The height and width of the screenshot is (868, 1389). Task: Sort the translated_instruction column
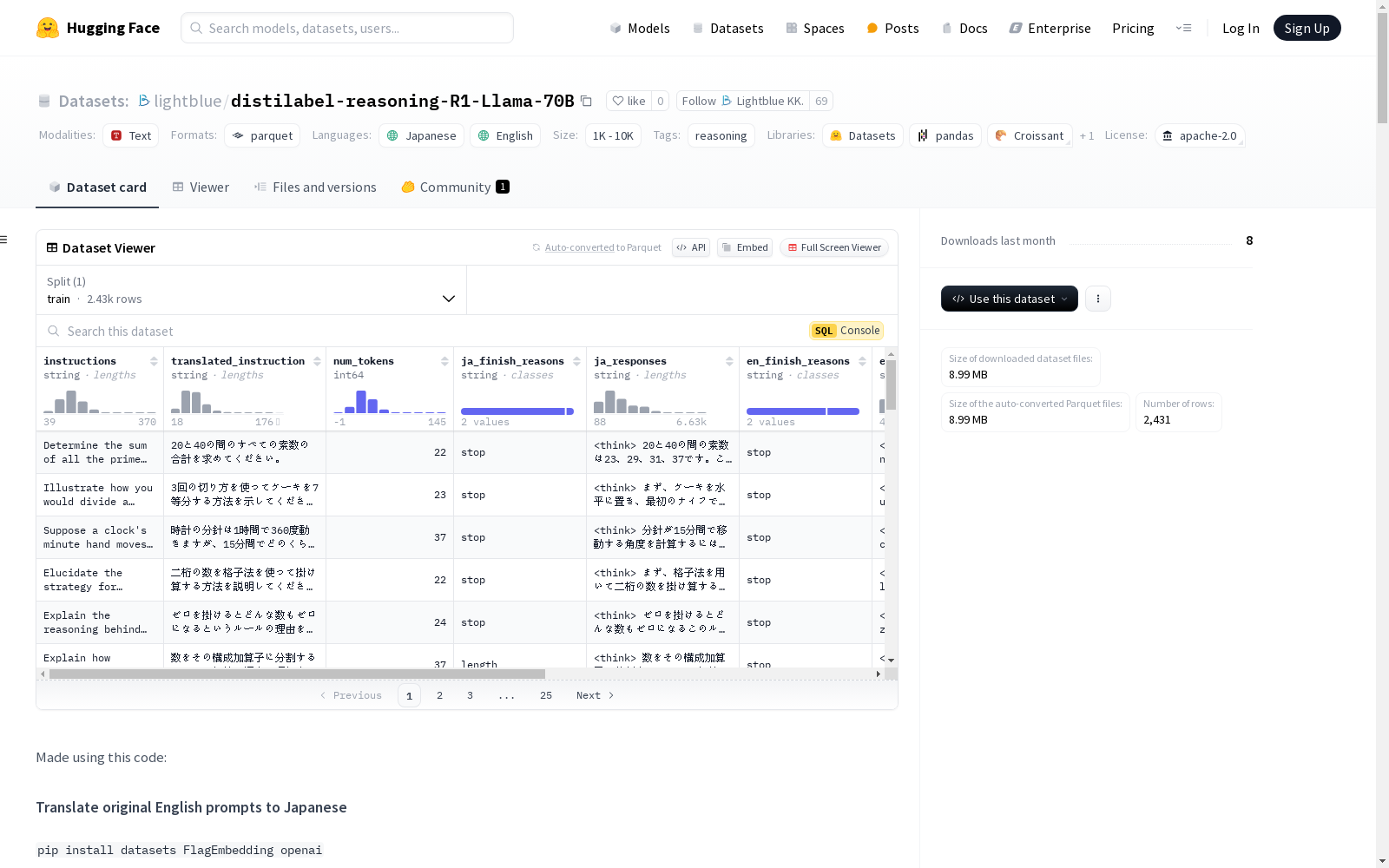317,361
